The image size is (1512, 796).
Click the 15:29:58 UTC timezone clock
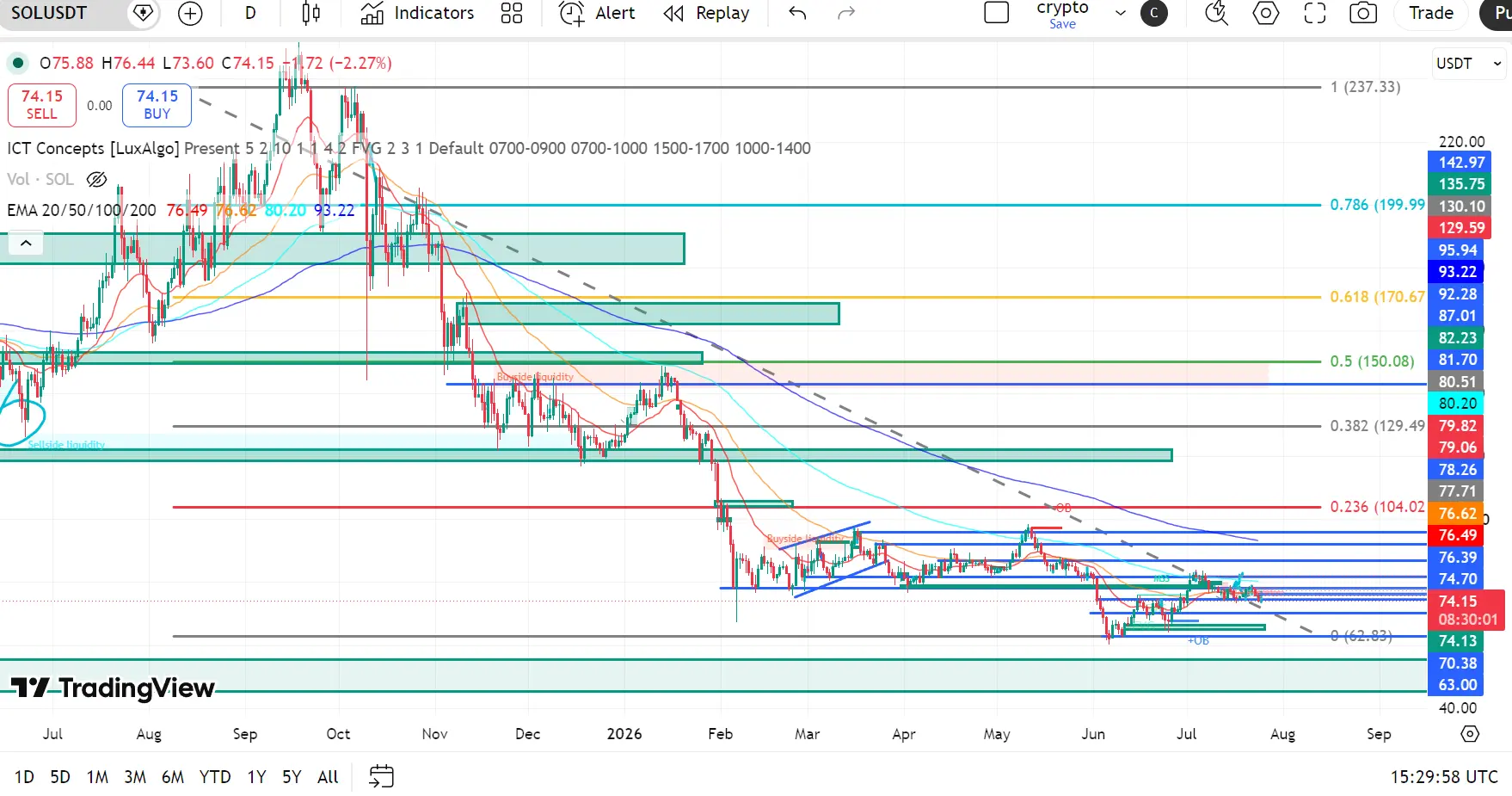[1444, 777]
